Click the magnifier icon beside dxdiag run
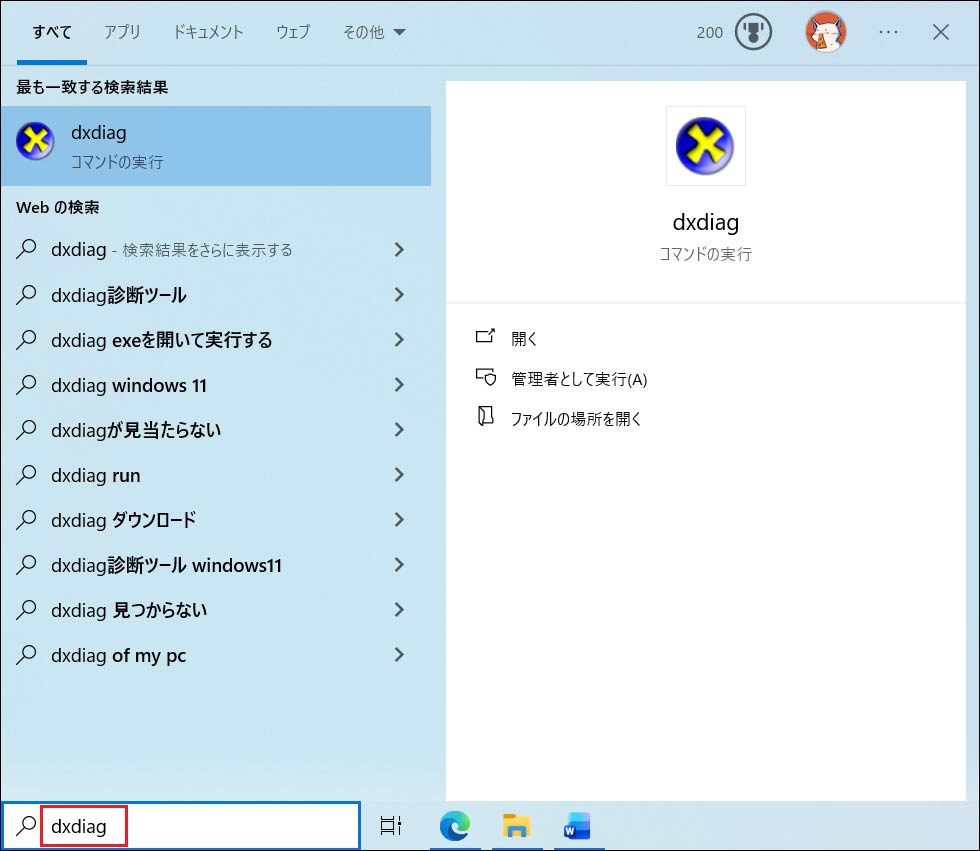Viewport: 980px width, 851px height. (27, 475)
